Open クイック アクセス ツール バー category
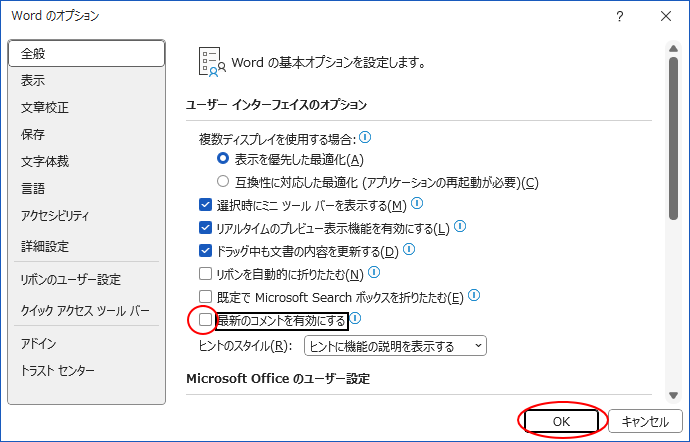 pos(87,311)
